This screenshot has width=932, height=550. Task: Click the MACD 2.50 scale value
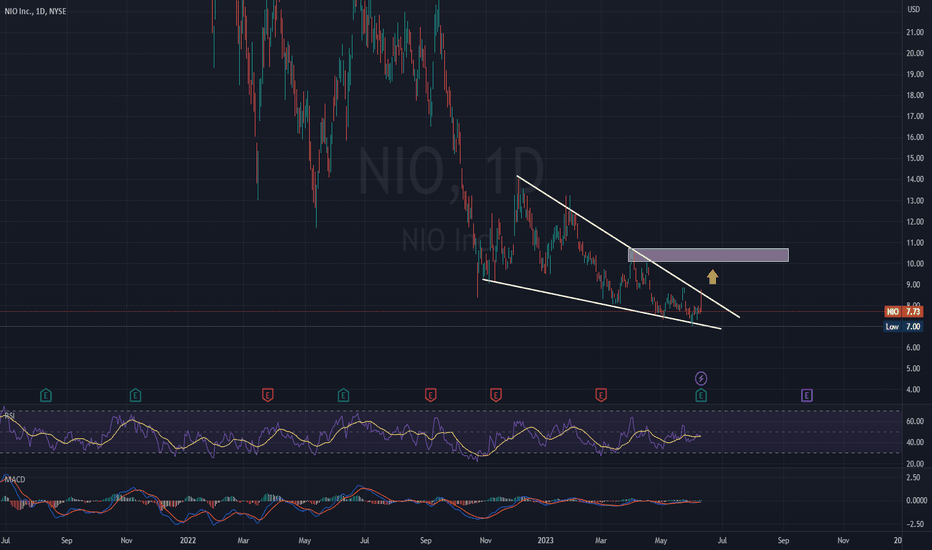pyautogui.click(x=915, y=477)
